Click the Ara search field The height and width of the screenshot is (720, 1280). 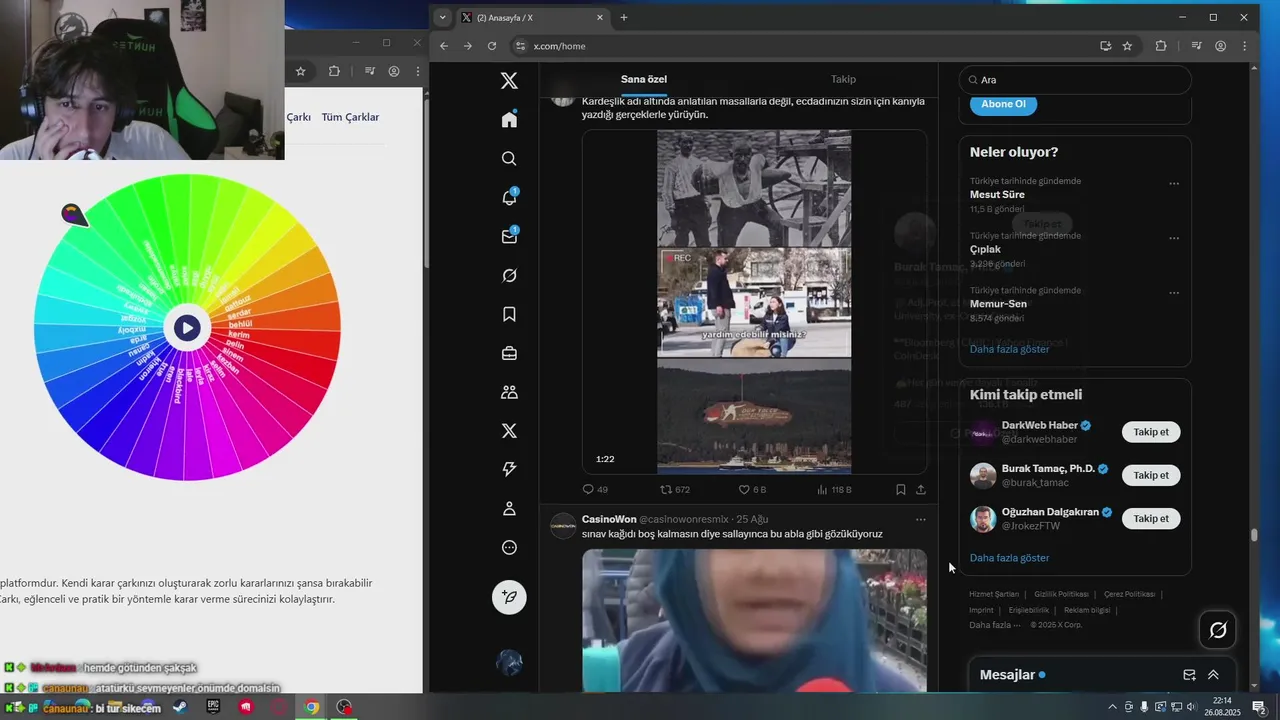1075,80
